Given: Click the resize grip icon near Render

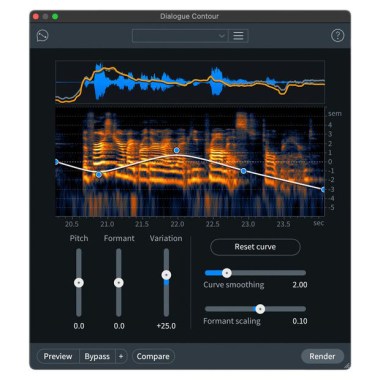Looking at the screenshot, I should pos(347,365).
